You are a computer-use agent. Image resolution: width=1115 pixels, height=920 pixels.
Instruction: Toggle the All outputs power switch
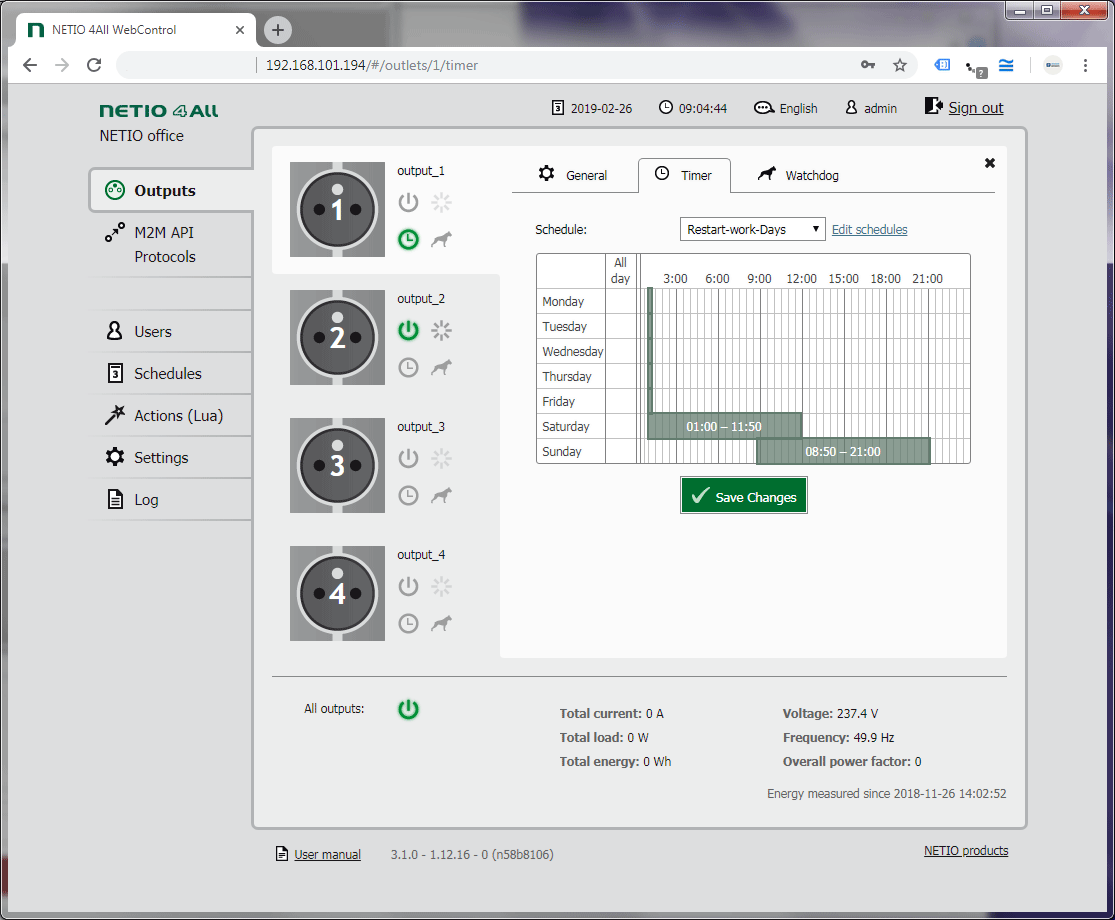coord(408,708)
